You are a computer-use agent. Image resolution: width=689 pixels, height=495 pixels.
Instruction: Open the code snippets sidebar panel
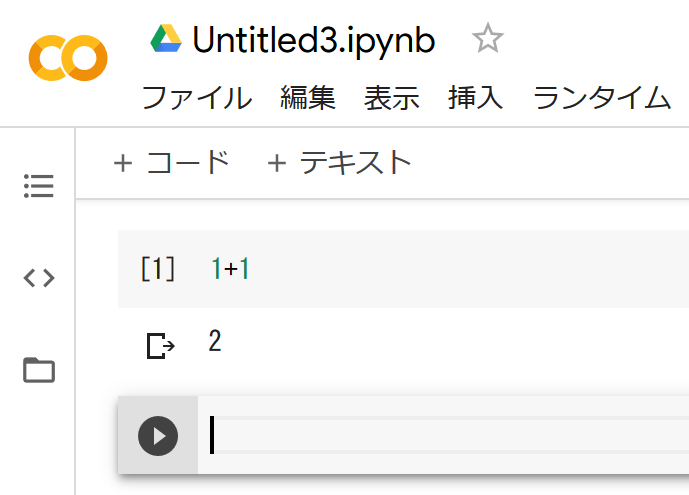pos(38,278)
